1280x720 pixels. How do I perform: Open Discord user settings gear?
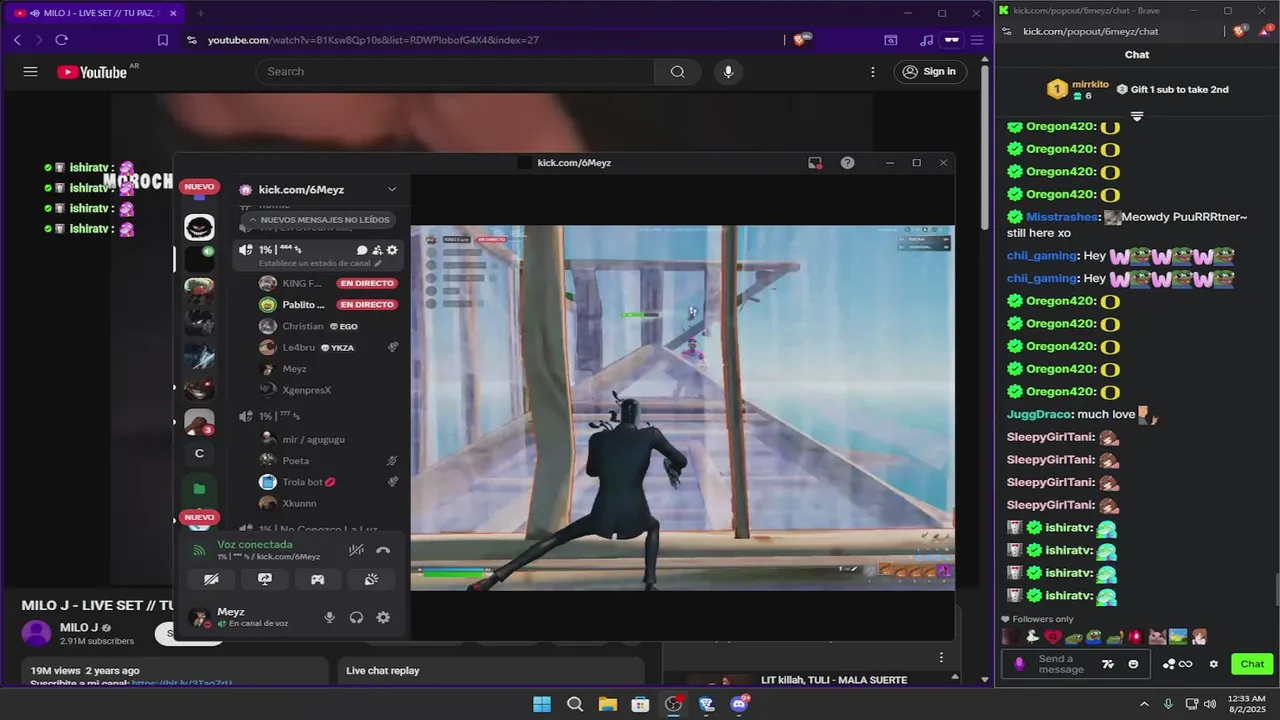(x=383, y=618)
